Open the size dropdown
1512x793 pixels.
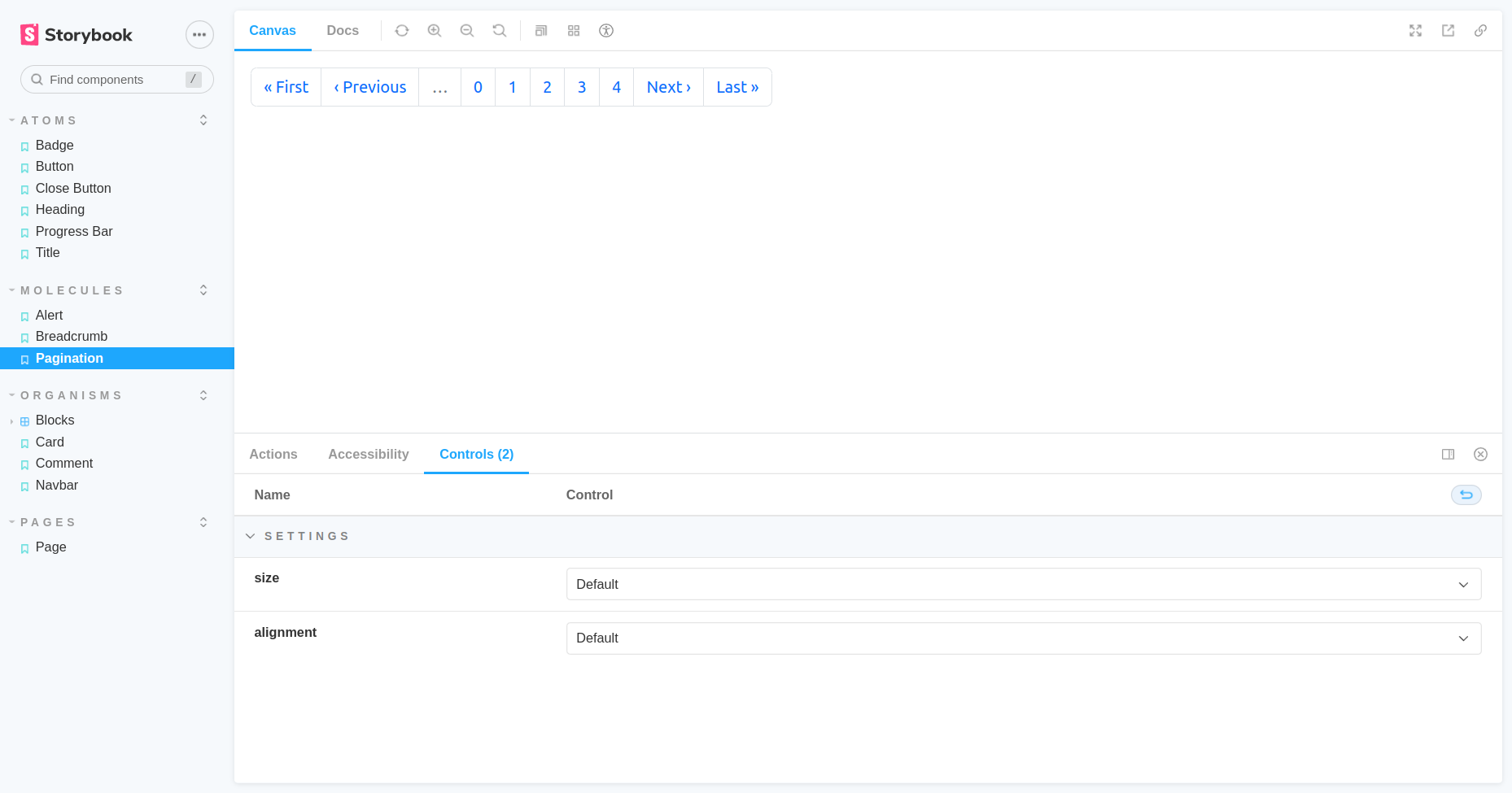(1023, 584)
